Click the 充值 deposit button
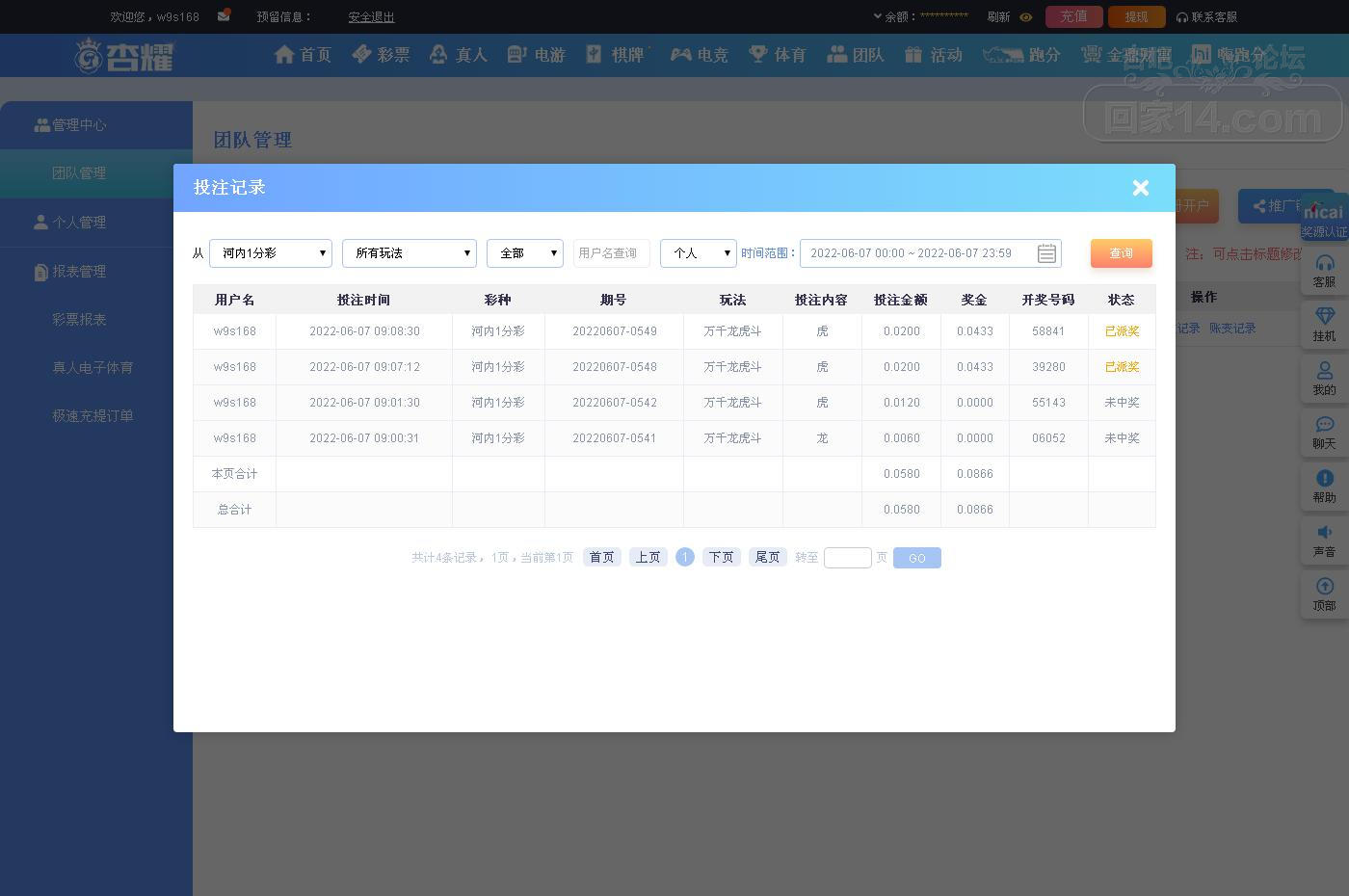The image size is (1349, 896). pyautogui.click(x=1074, y=16)
